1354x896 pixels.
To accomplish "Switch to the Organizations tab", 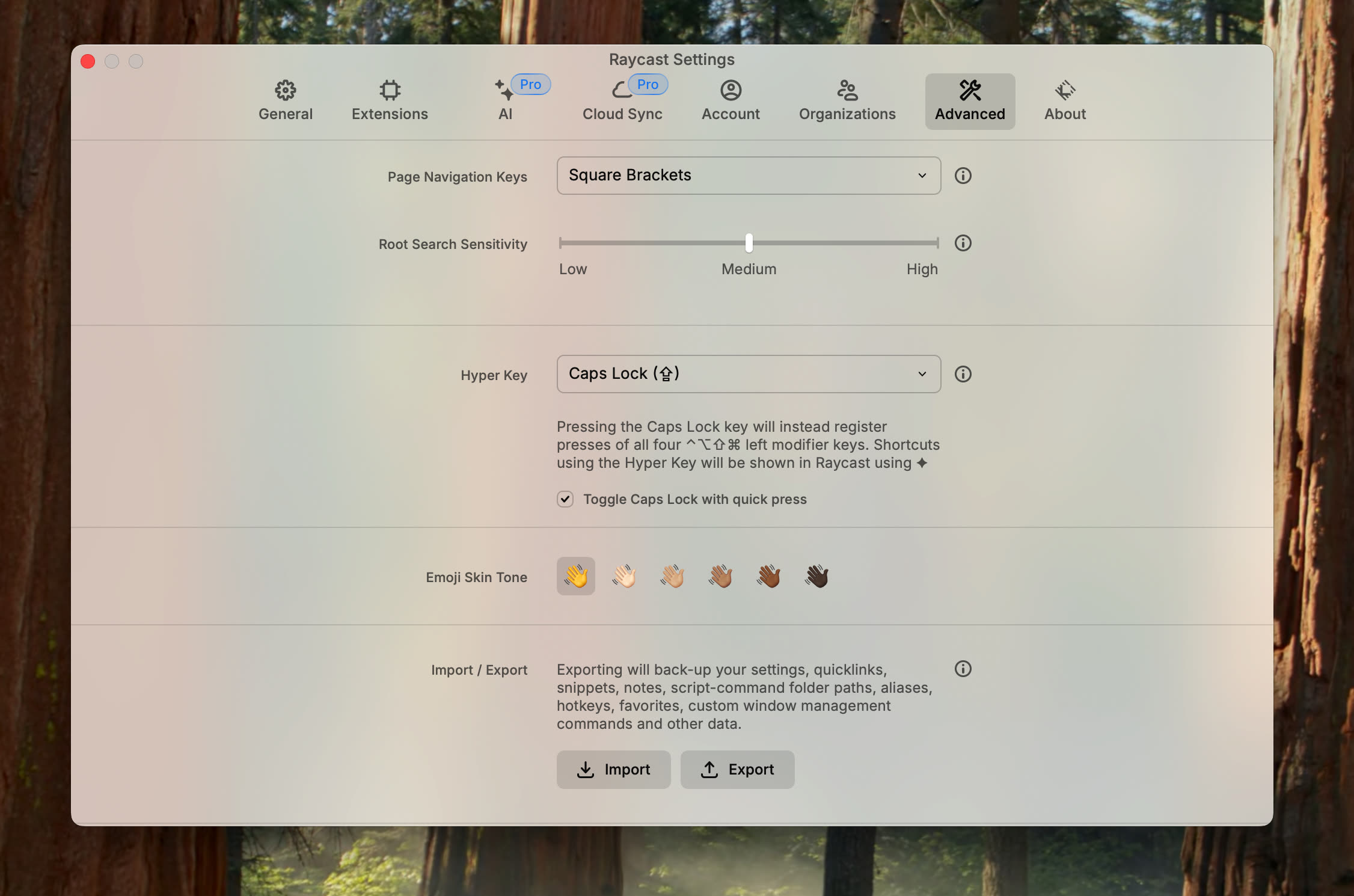I will tap(847, 101).
